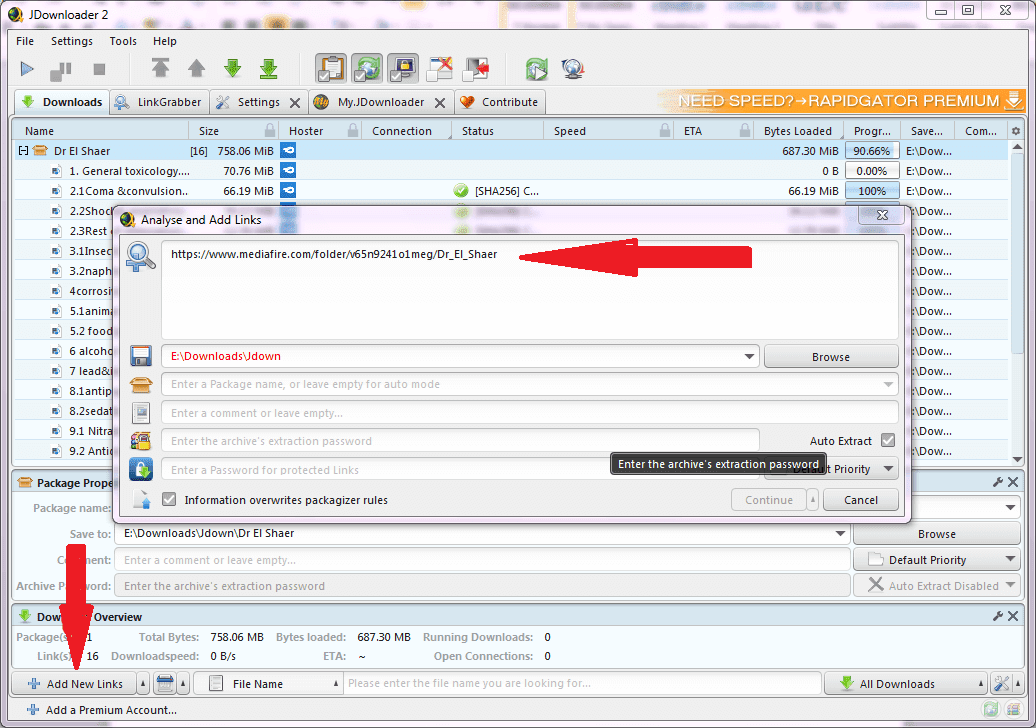Screen dimensions: 1036x728
Task: Start downloads with the play icon
Action: tap(27, 69)
